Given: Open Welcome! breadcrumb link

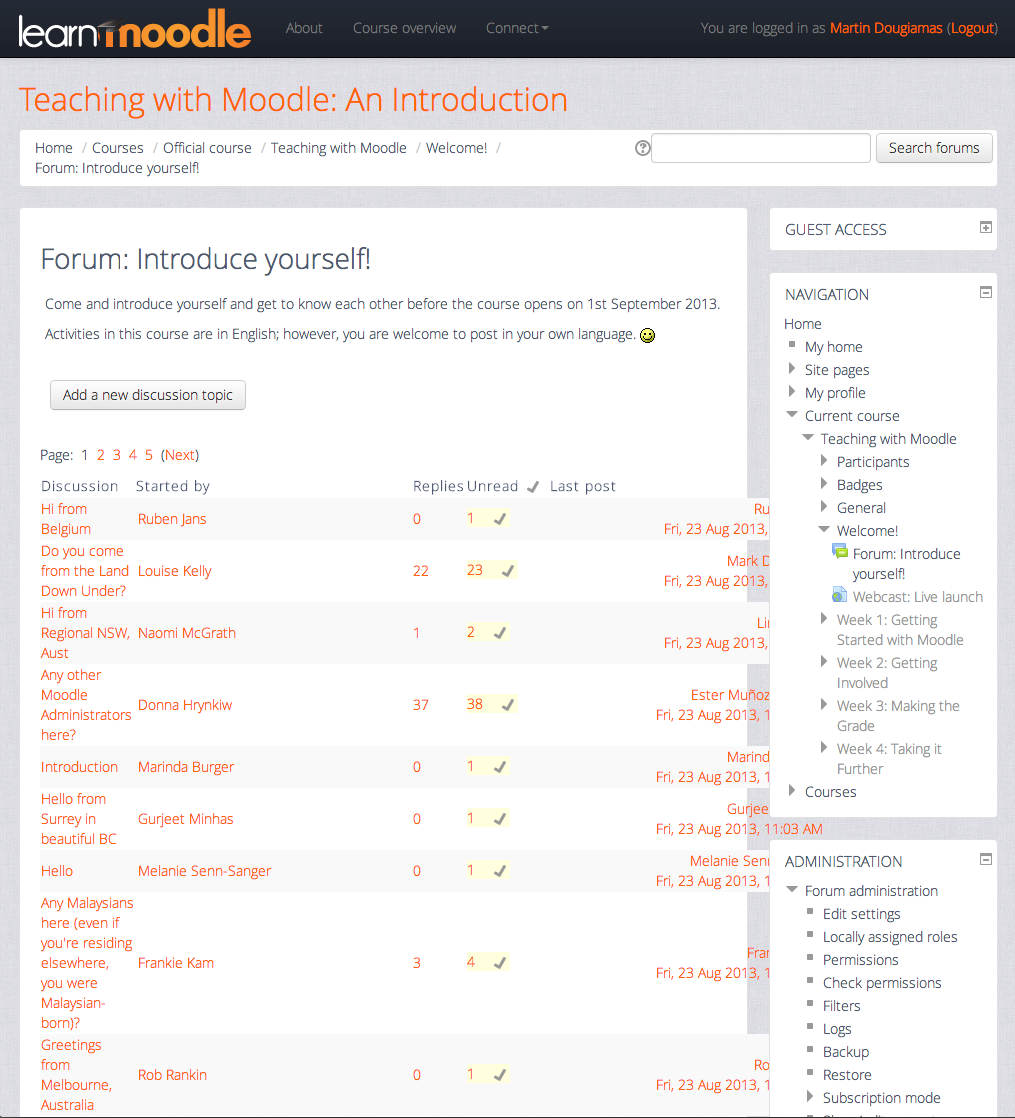Looking at the screenshot, I should (x=456, y=148).
